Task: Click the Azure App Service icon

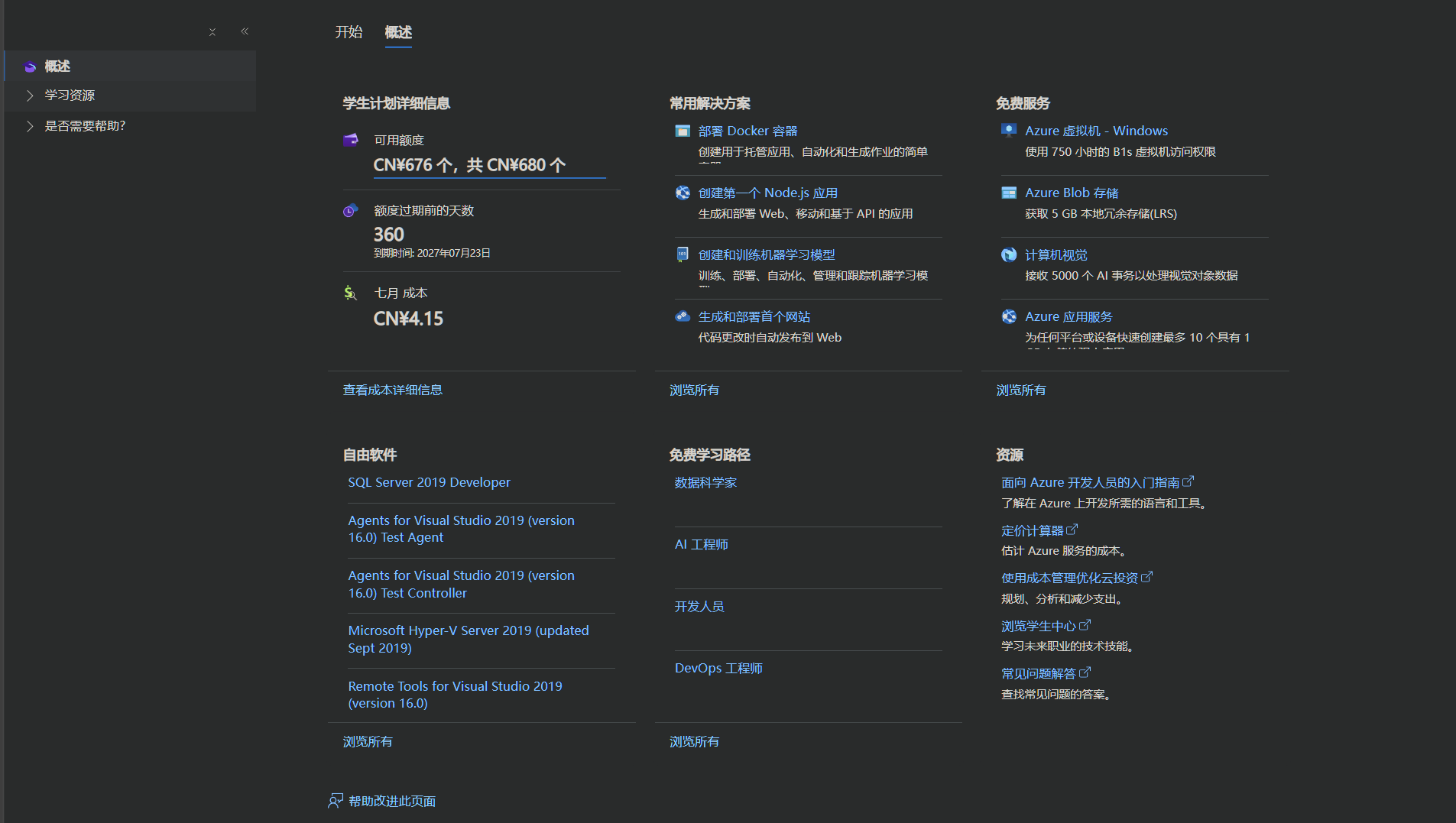Action: 1009,316
